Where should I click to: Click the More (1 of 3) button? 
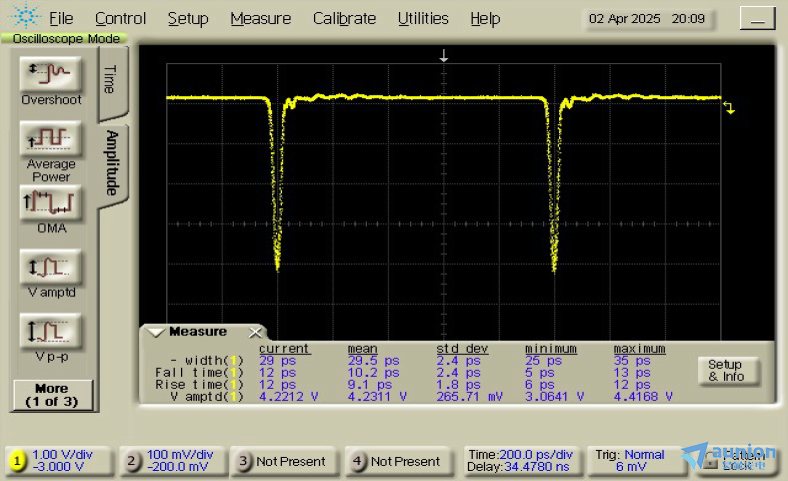click(x=51, y=395)
